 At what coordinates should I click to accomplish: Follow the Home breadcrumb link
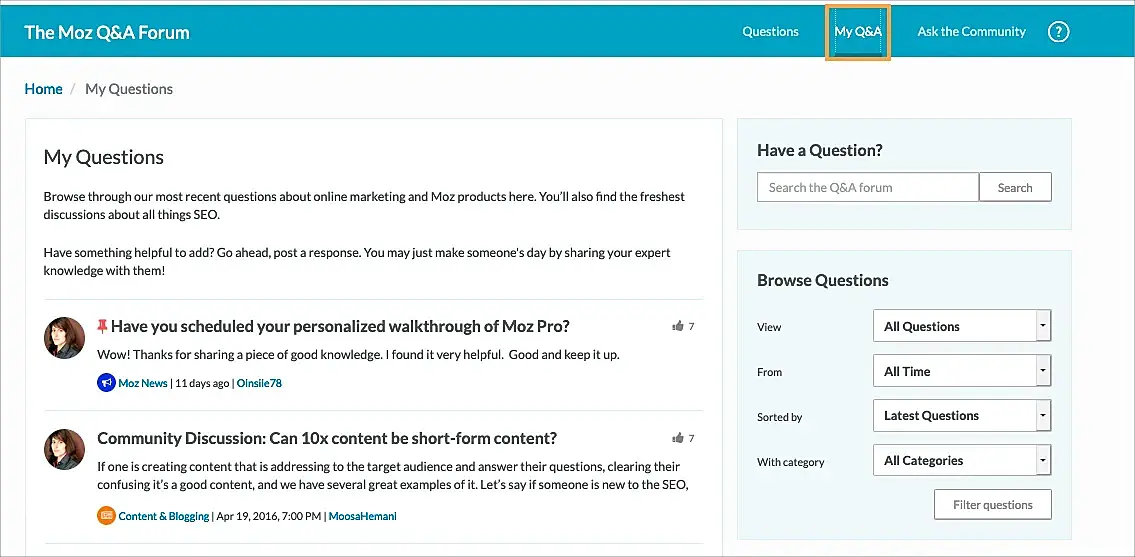(x=43, y=89)
